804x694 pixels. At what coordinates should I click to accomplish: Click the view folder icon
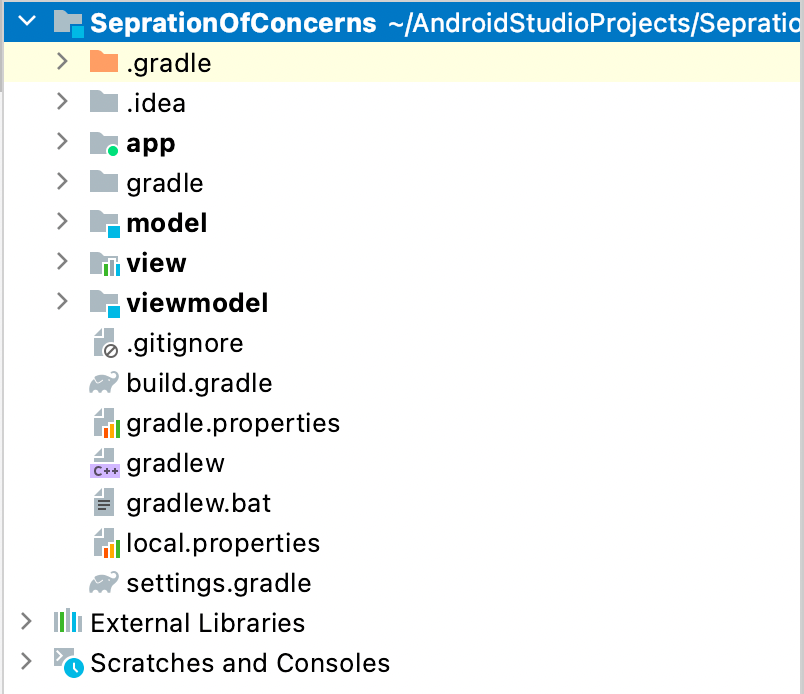(104, 263)
